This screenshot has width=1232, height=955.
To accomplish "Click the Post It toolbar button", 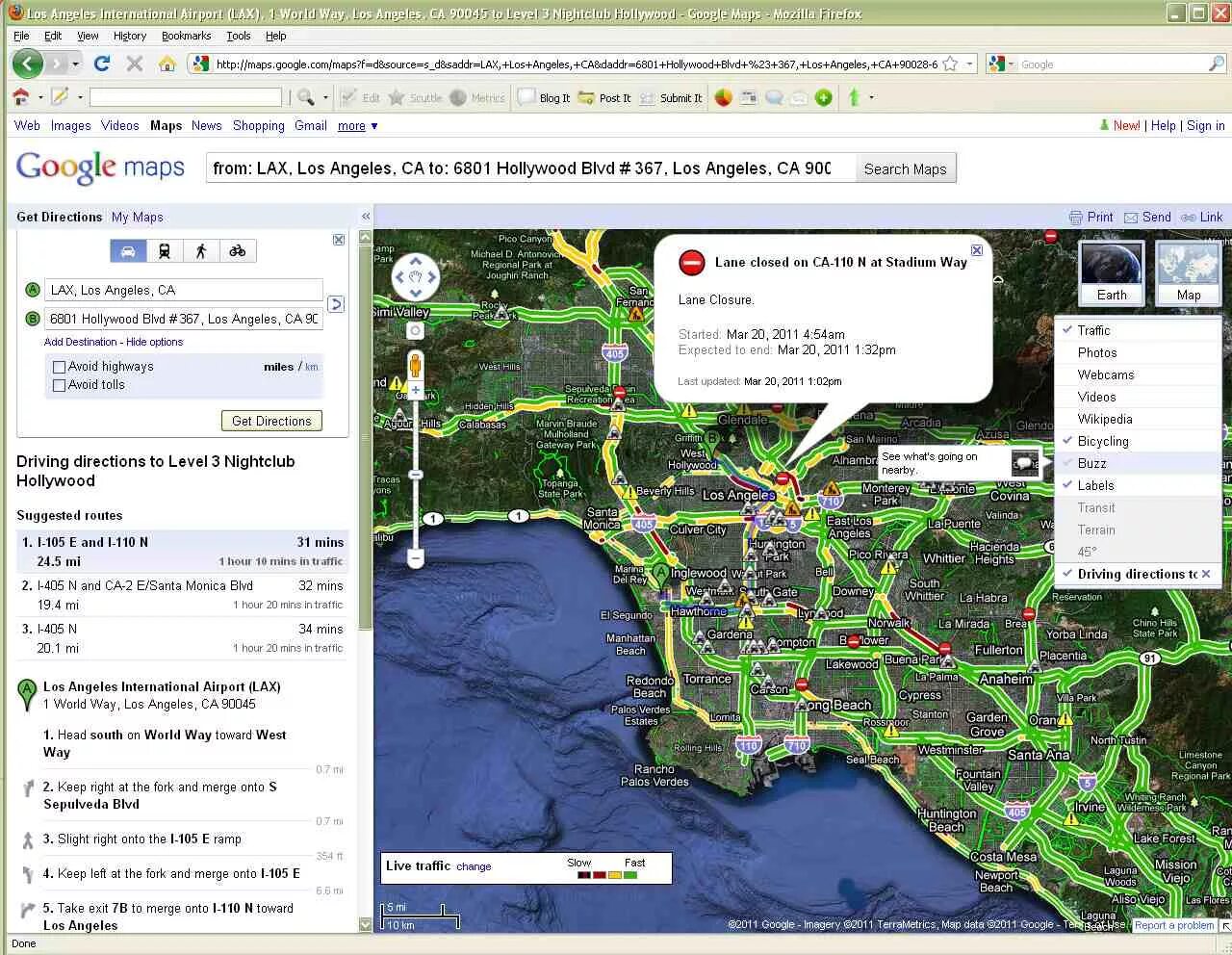I will coord(604,97).
